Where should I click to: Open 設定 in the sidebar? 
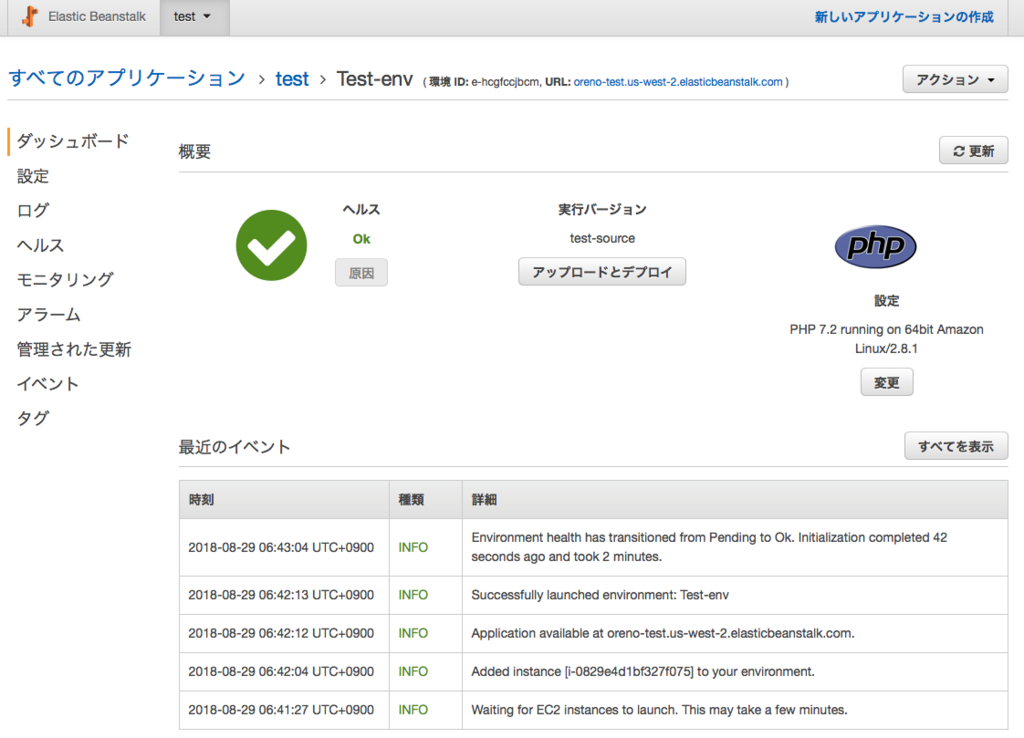click(x=33, y=176)
